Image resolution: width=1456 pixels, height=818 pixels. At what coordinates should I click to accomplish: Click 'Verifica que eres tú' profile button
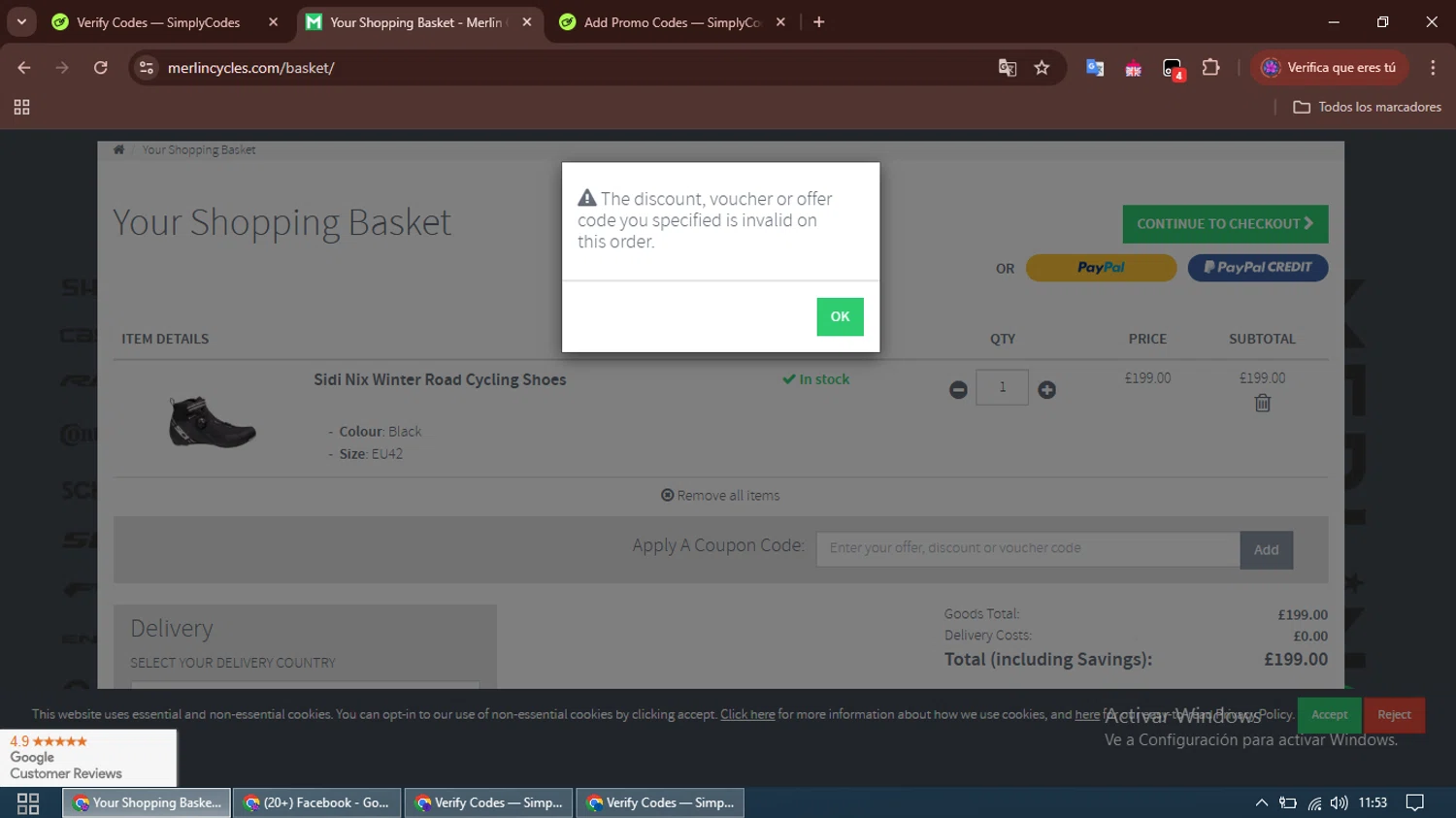click(1329, 68)
